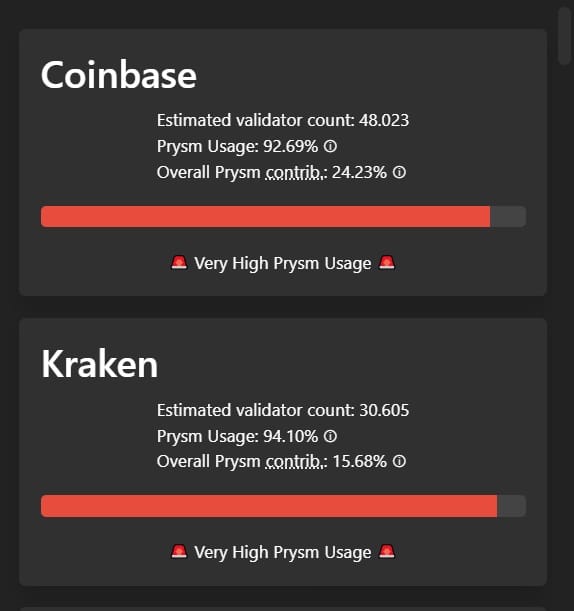Click info icon beside Coinbase Overall Prysm contrib

point(399,172)
